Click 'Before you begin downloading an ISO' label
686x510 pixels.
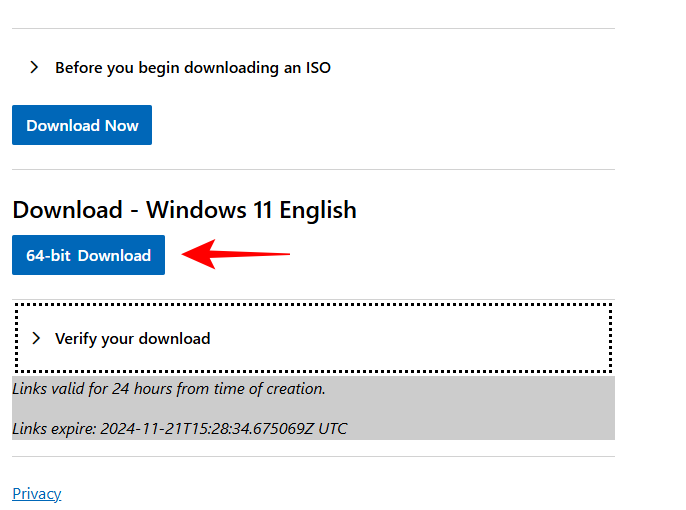pos(192,68)
